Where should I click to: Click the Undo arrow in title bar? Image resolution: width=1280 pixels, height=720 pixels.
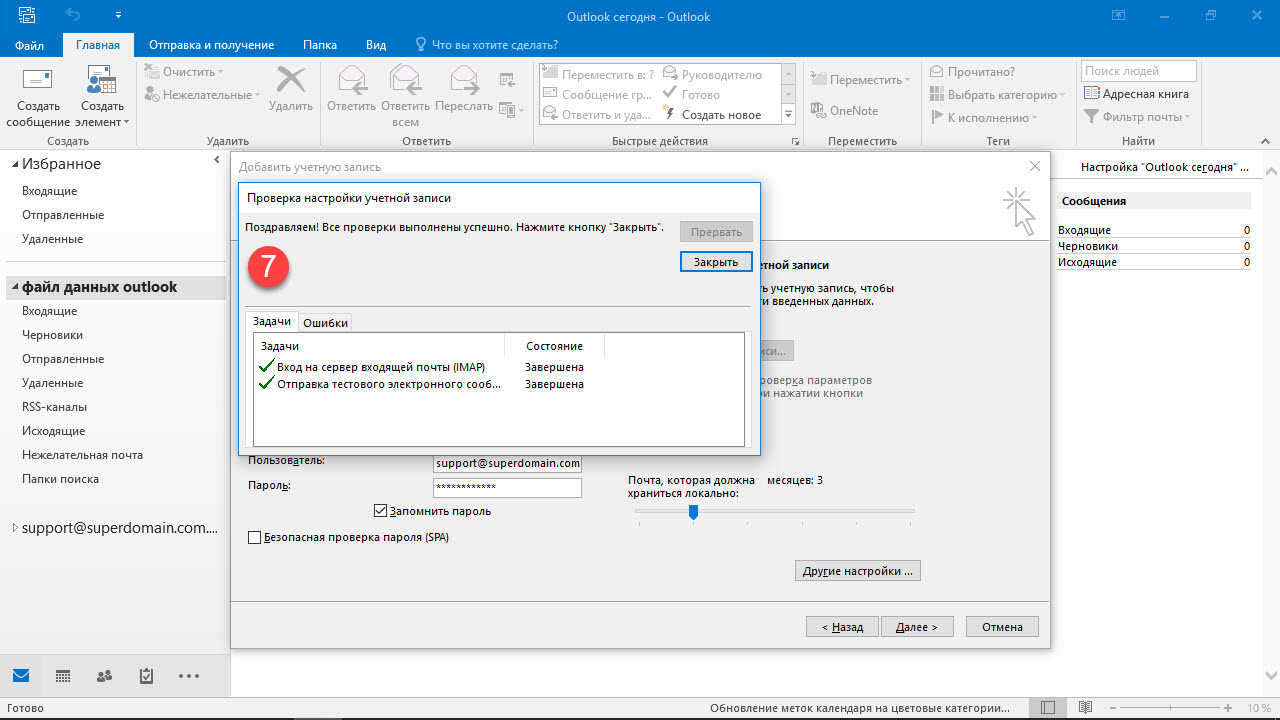[72, 16]
